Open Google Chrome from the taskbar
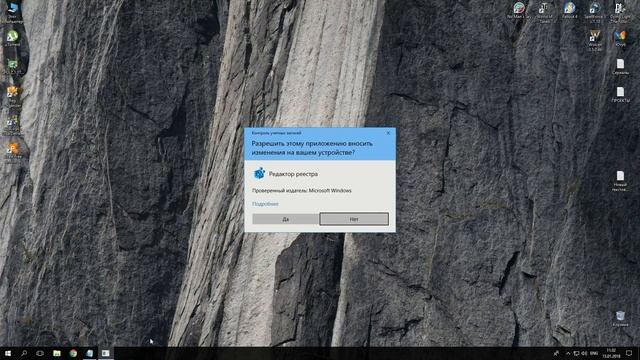Image resolution: width=640 pixels, height=360 pixels. [73, 353]
